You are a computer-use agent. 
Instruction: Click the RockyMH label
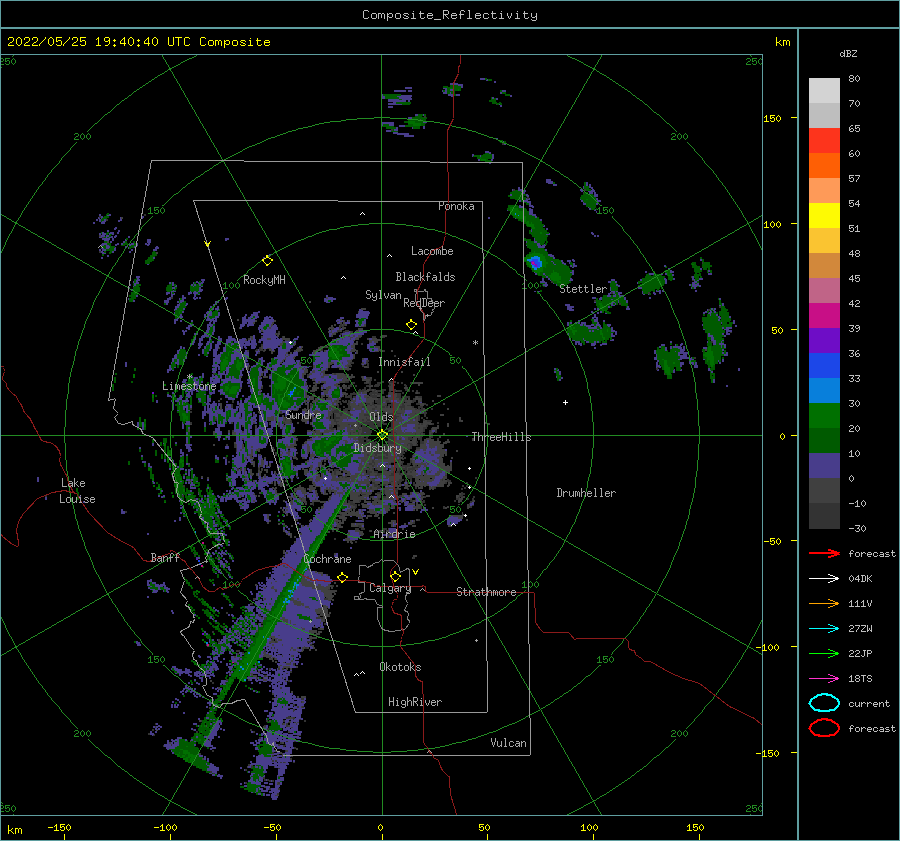coord(264,280)
